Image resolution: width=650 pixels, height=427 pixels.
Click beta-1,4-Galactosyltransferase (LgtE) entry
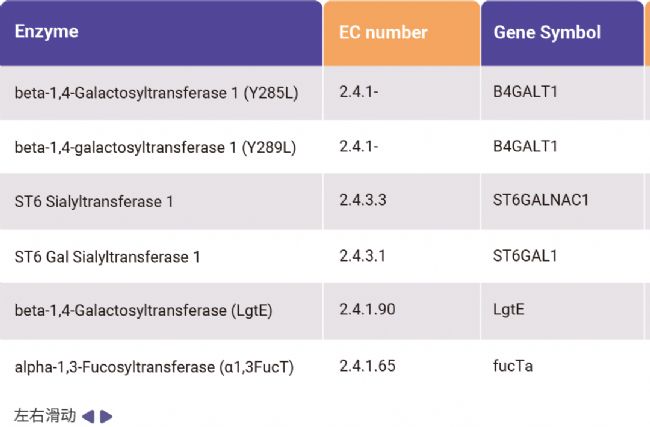click(143, 311)
